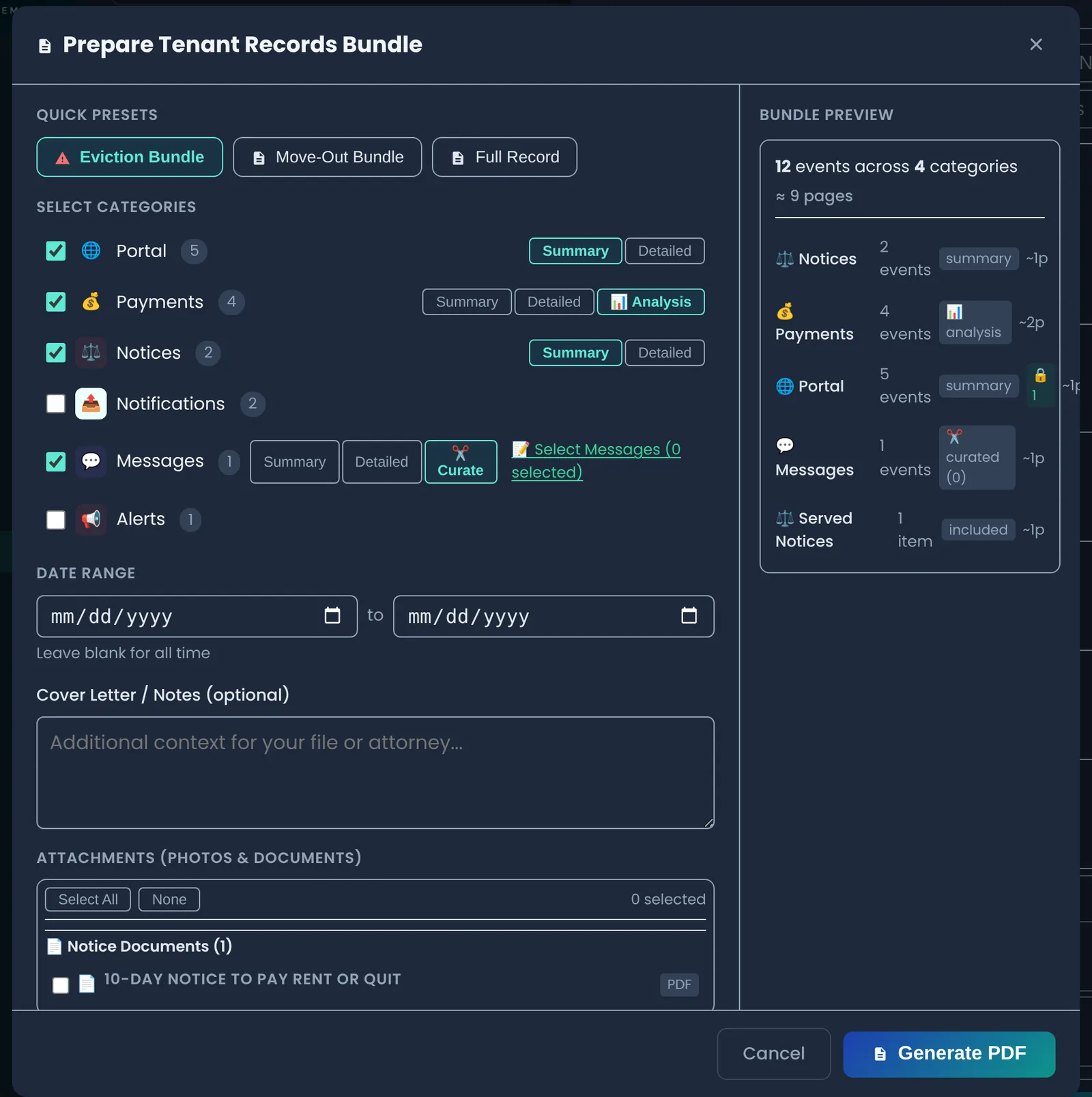Click the globe icon next to Portal category
1092x1097 pixels.
click(x=91, y=250)
